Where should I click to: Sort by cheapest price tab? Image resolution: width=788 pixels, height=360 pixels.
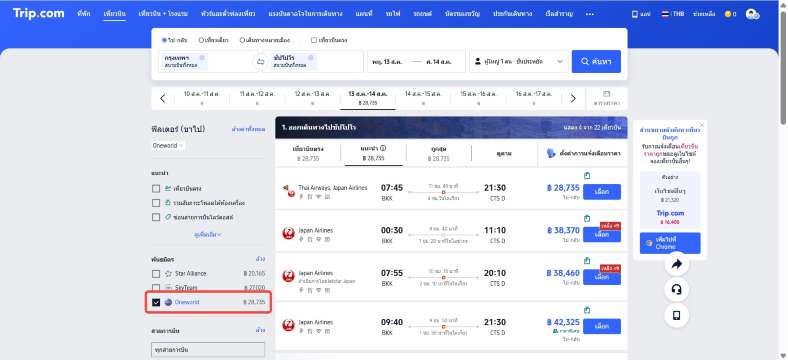click(439, 153)
